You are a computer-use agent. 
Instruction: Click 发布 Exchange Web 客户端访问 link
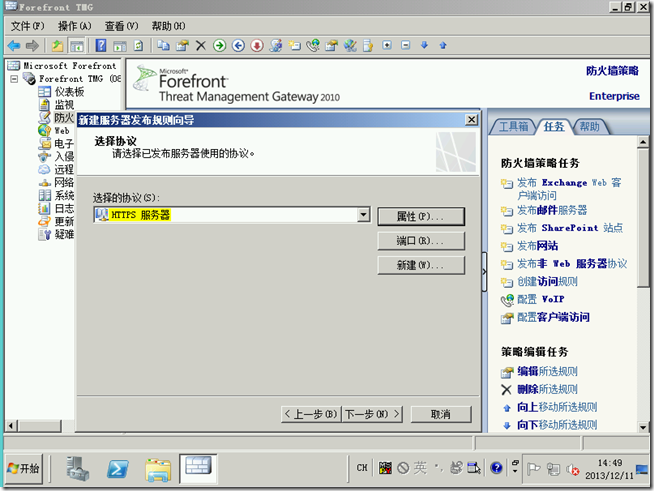coord(569,189)
